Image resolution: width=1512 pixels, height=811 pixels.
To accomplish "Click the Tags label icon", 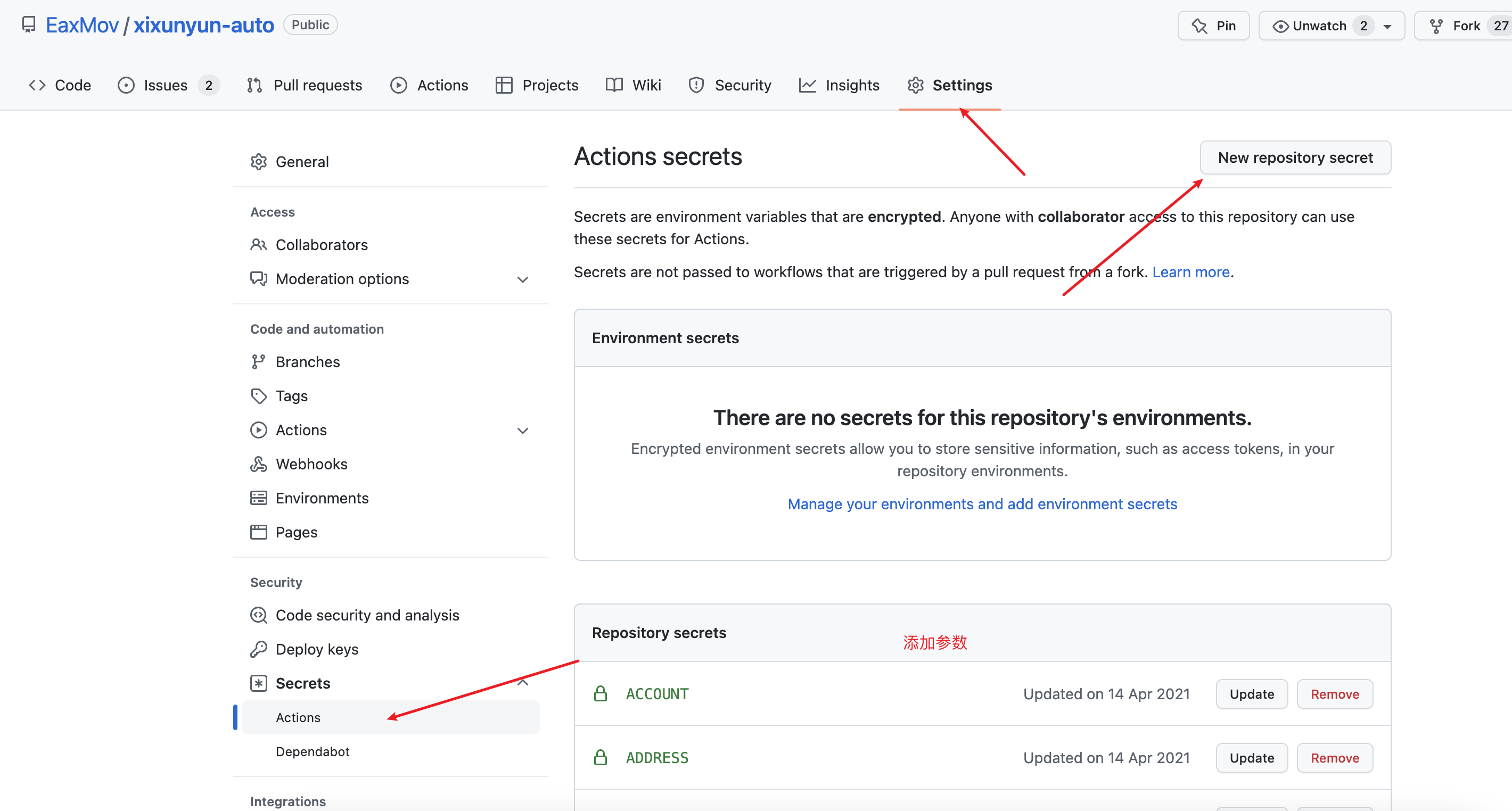I will pos(258,396).
